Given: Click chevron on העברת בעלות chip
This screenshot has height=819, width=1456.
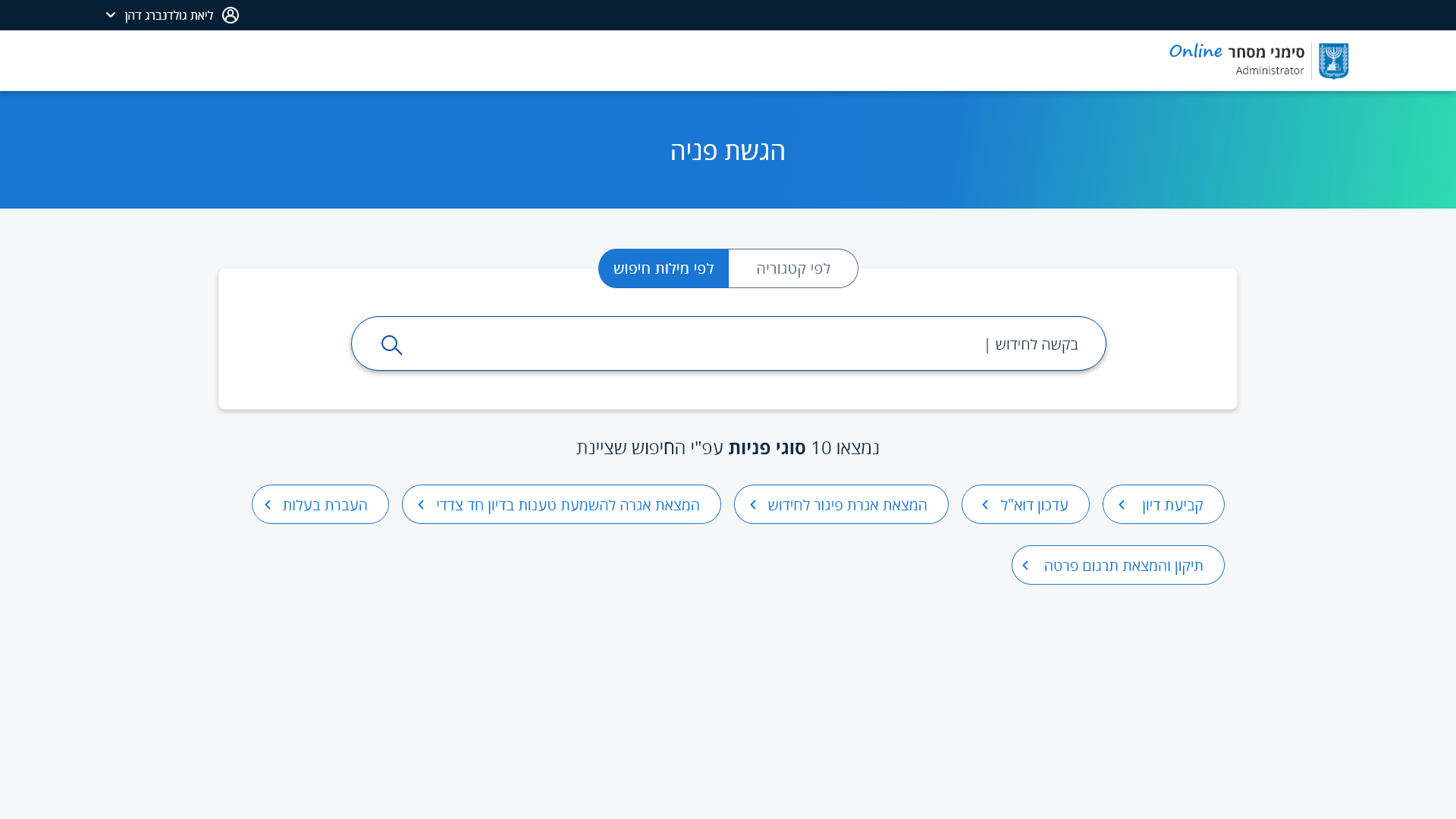Looking at the screenshot, I should (268, 505).
